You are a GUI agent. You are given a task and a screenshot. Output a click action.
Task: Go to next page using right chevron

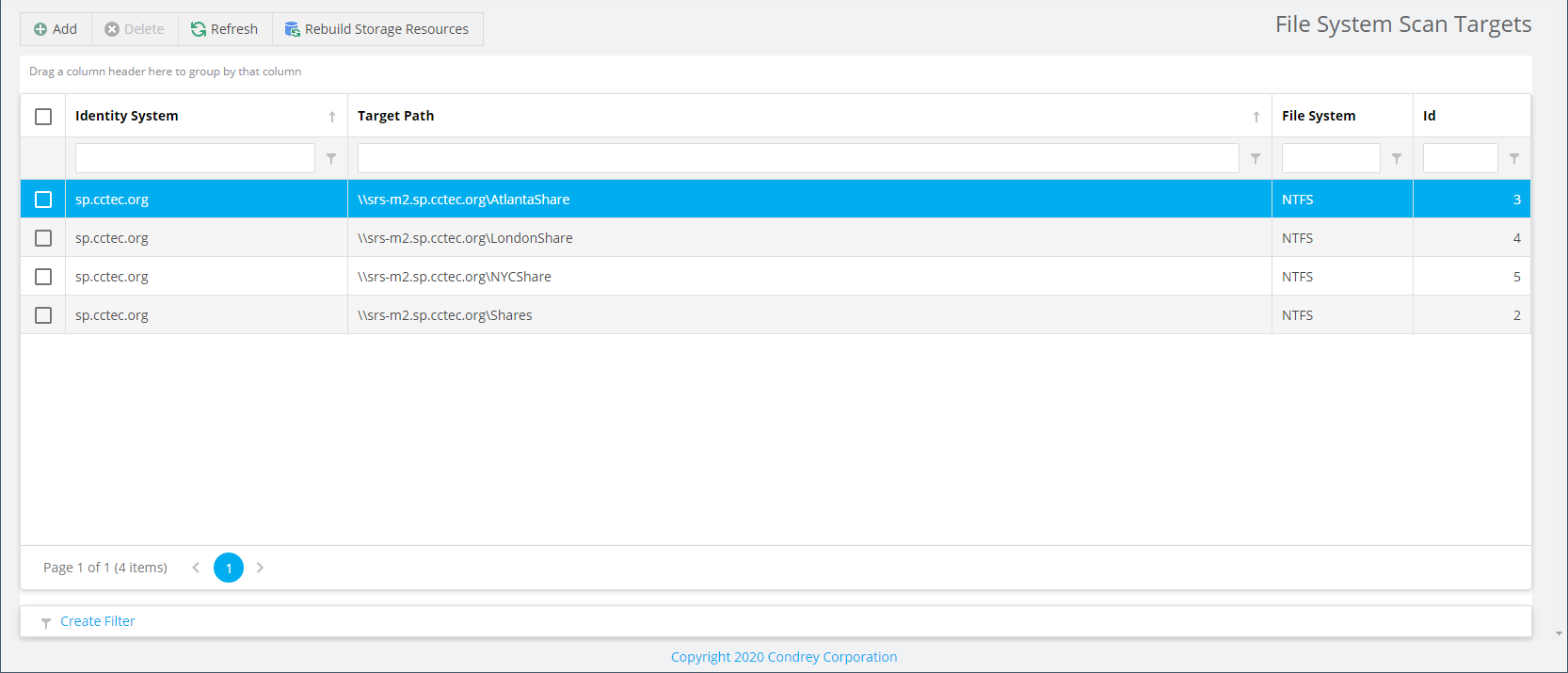point(260,568)
